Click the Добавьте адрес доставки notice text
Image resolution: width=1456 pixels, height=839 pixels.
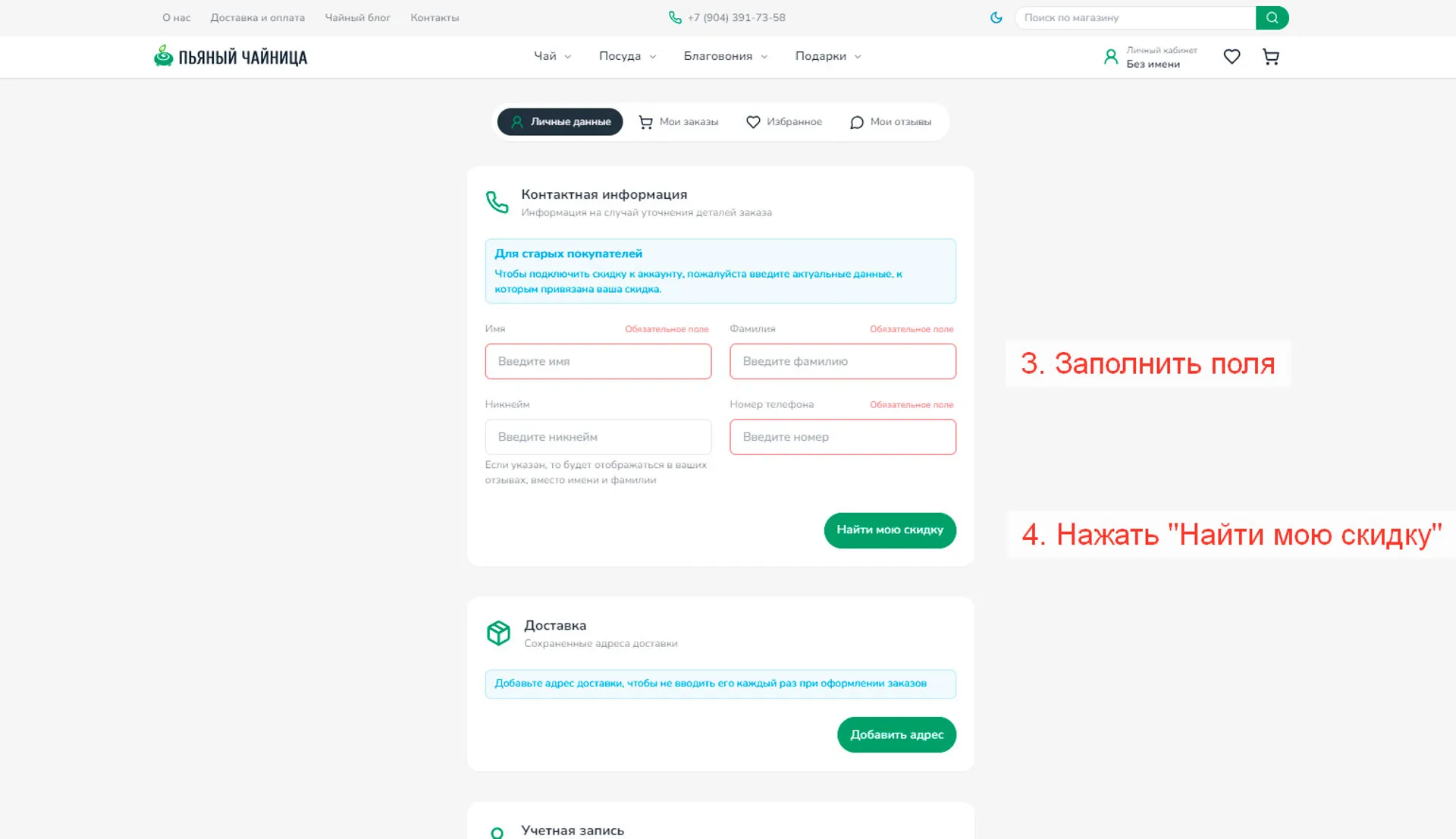click(711, 683)
